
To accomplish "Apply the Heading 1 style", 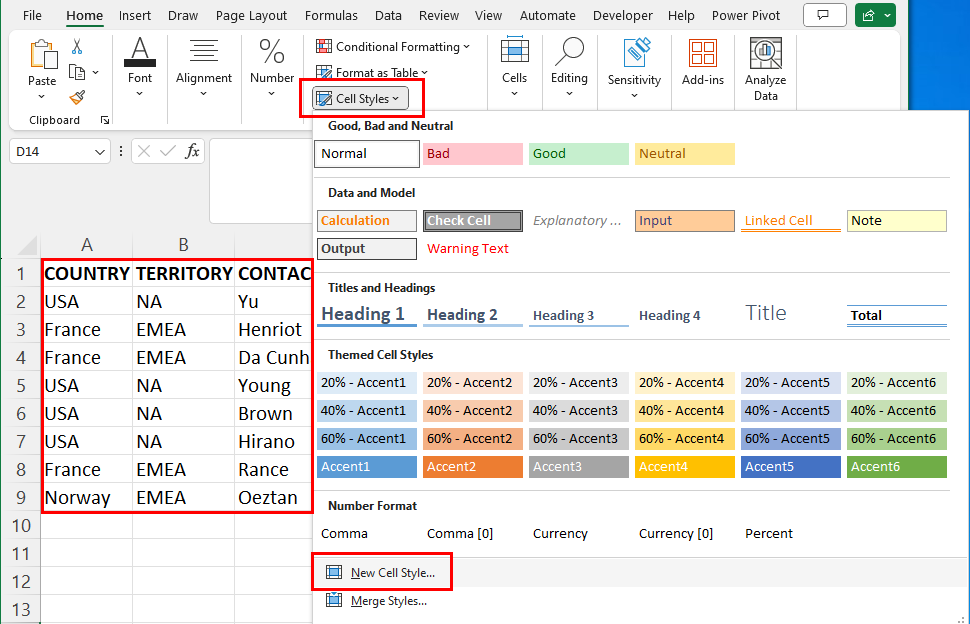I will coord(367,315).
